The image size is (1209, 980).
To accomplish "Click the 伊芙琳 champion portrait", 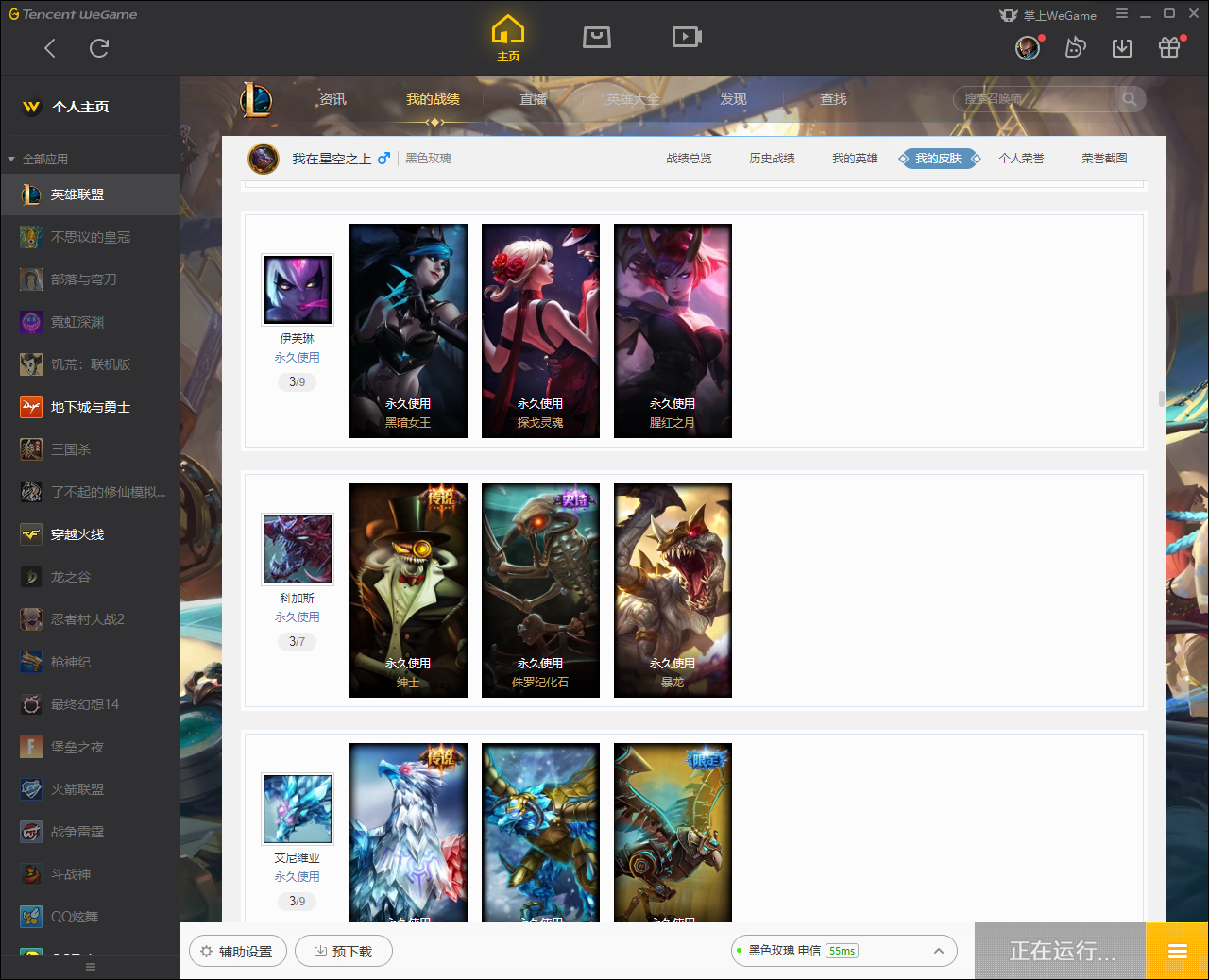I will coord(298,290).
